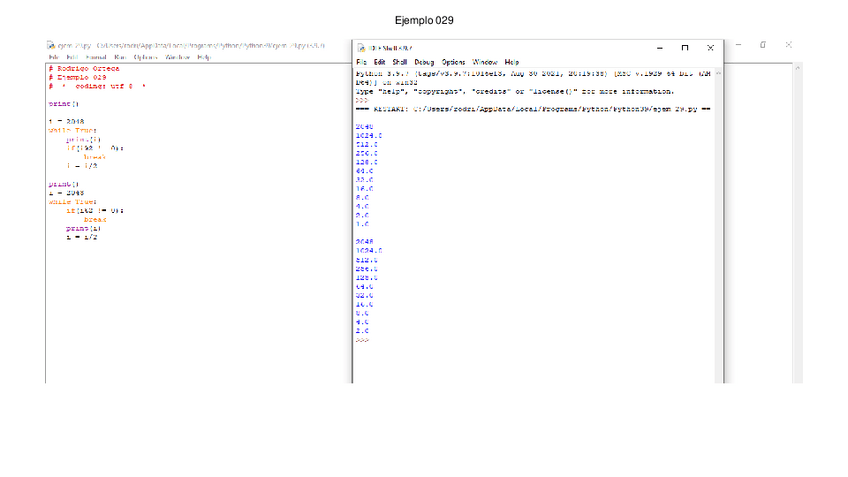Viewport: 848px width, 477px height.
Task: Click the shell scrollbar's up arrow
Action: click(718, 73)
